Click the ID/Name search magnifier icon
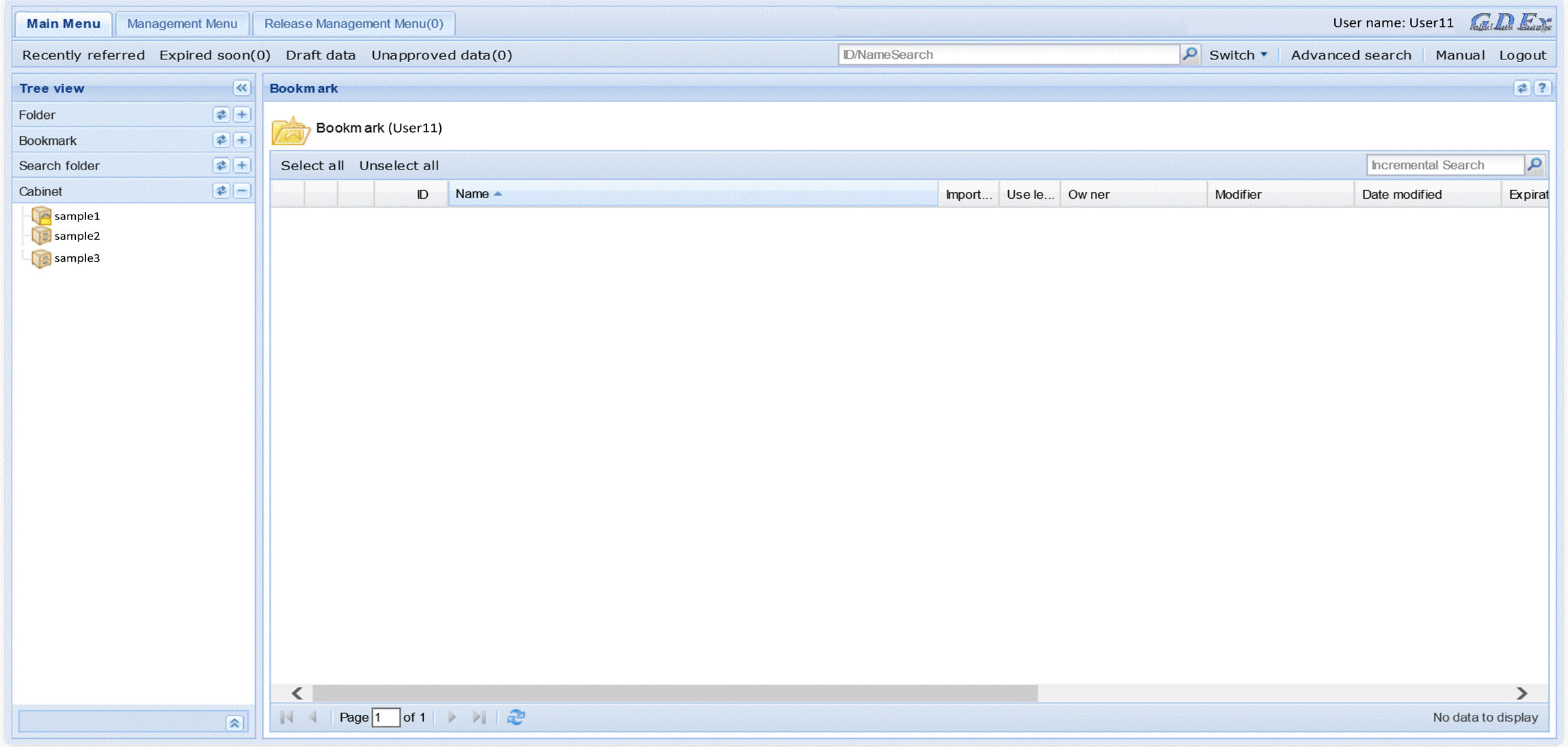This screenshot has width=1568, height=747. (x=1189, y=54)
